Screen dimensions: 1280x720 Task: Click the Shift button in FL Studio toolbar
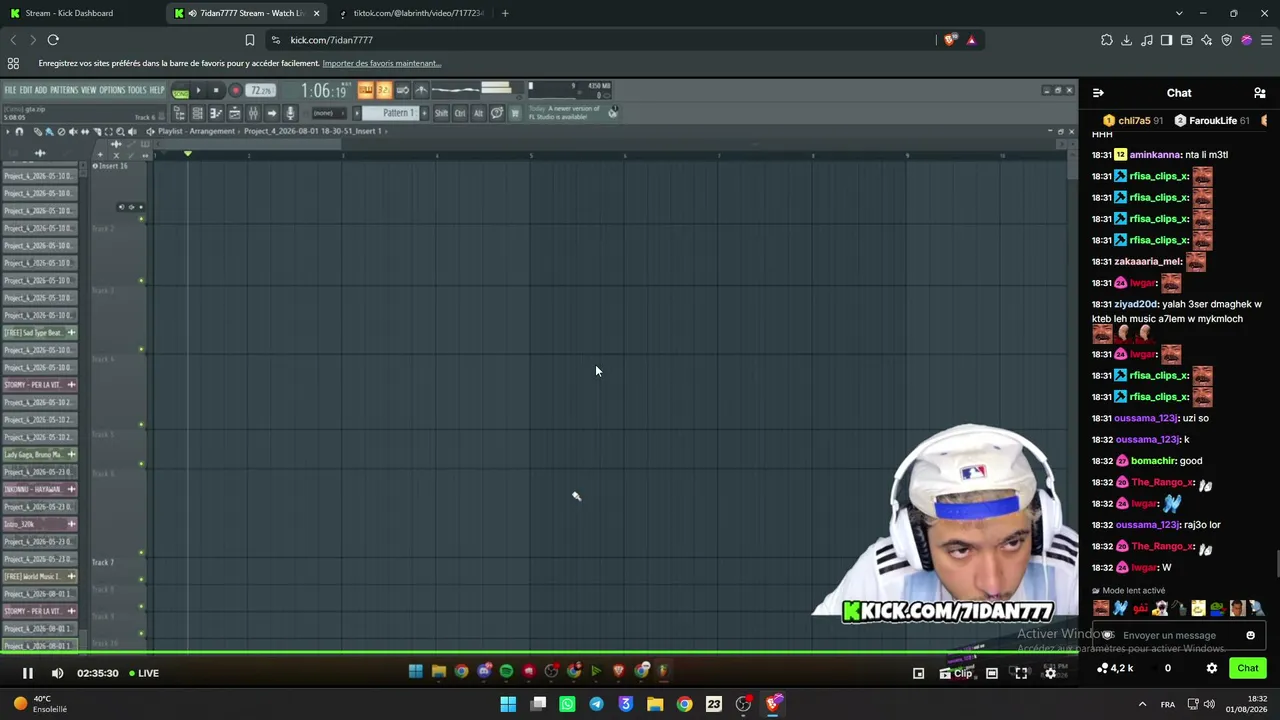point(441,113)
